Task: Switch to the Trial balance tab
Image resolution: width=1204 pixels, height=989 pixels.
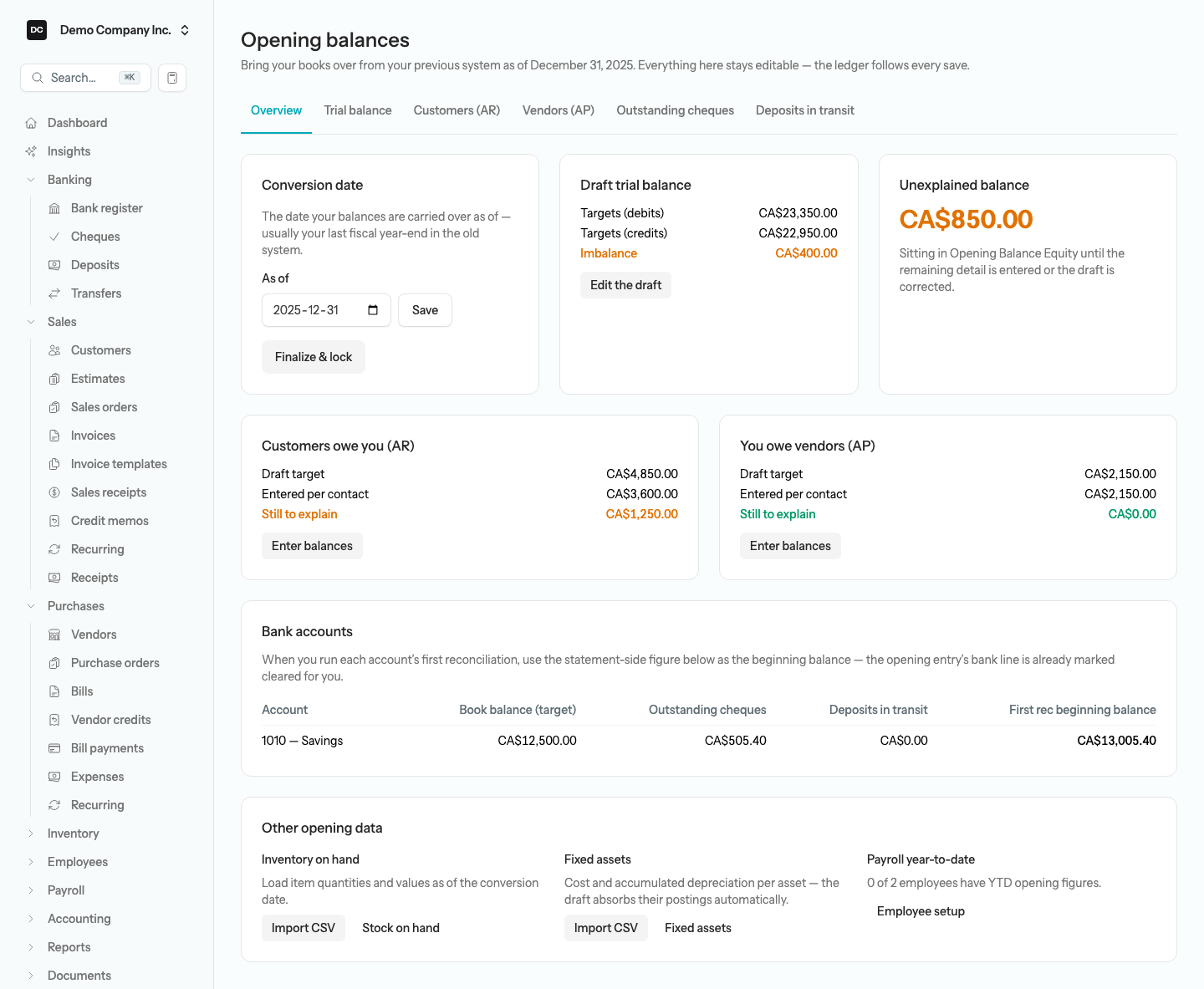Action: pos(358,110)
